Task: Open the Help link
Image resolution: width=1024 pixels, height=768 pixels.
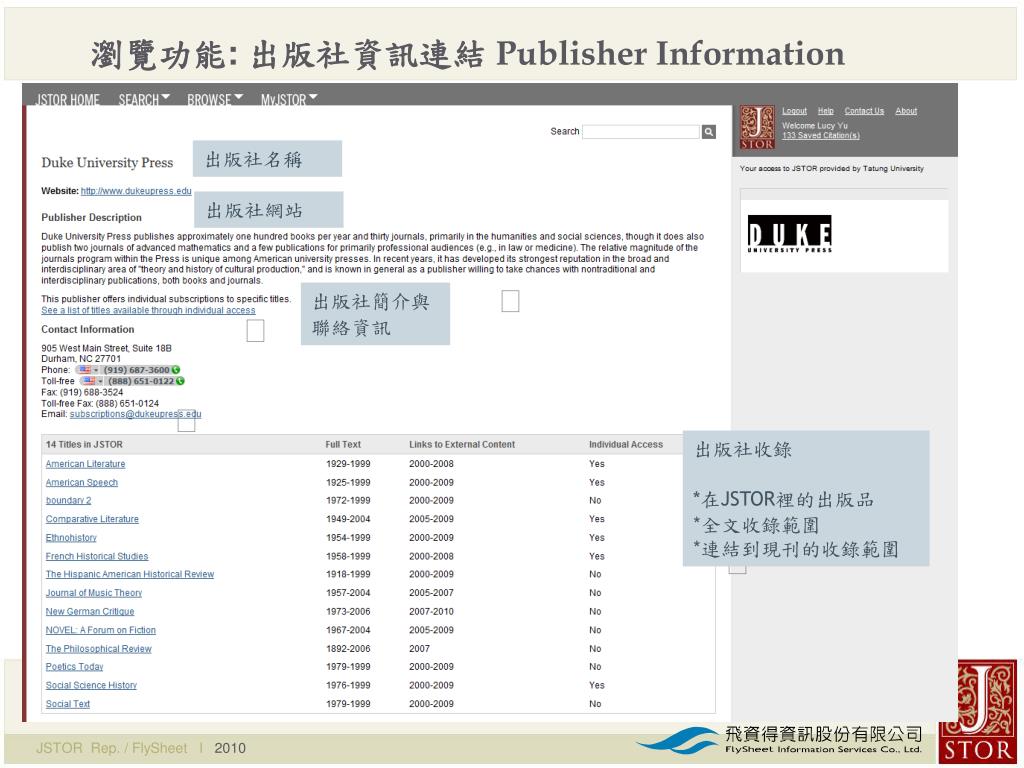Action: (825, 111)
